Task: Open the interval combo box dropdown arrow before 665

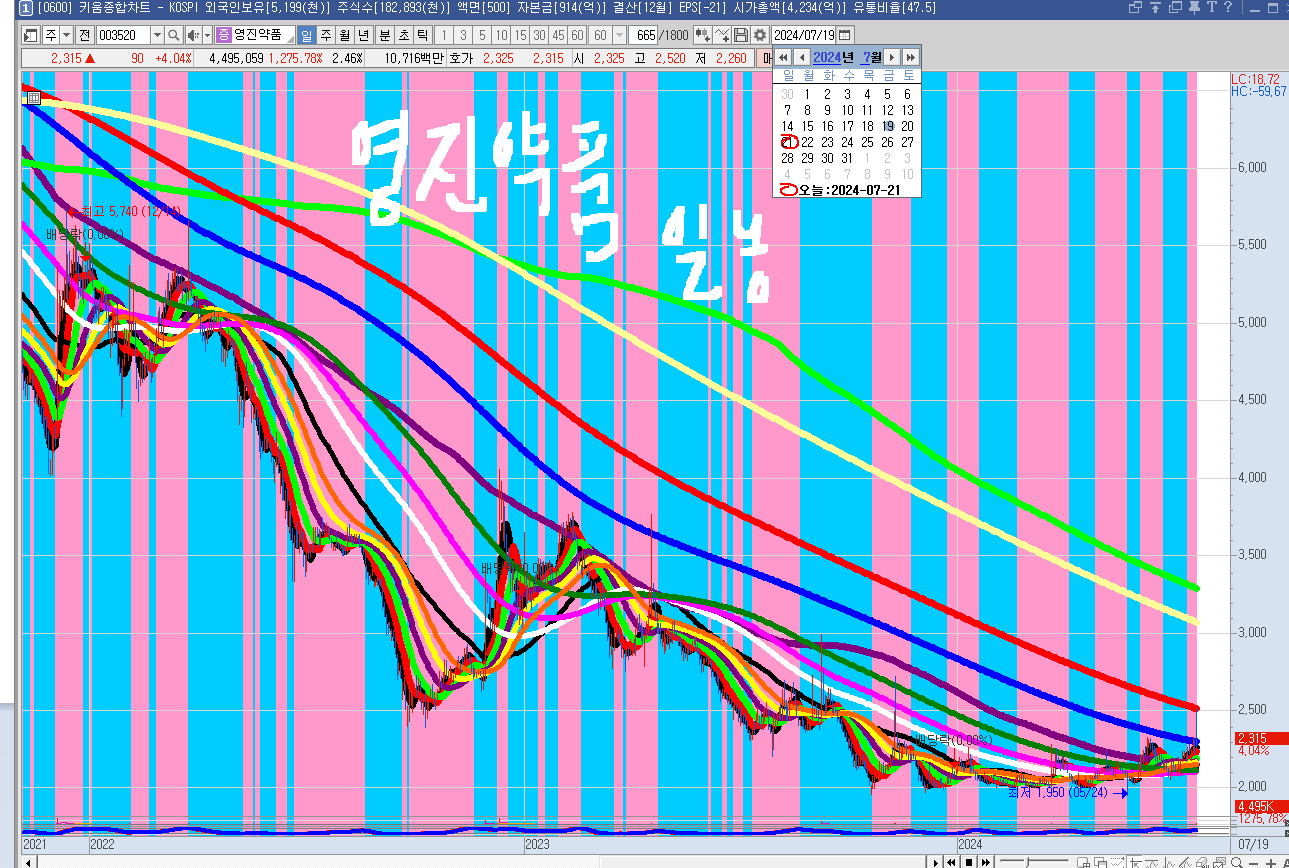Action: [621, 35]
